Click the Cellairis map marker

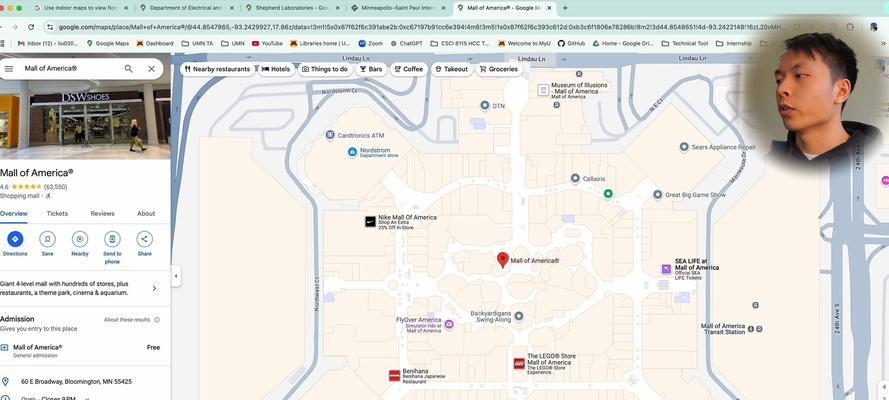(575, 178)
